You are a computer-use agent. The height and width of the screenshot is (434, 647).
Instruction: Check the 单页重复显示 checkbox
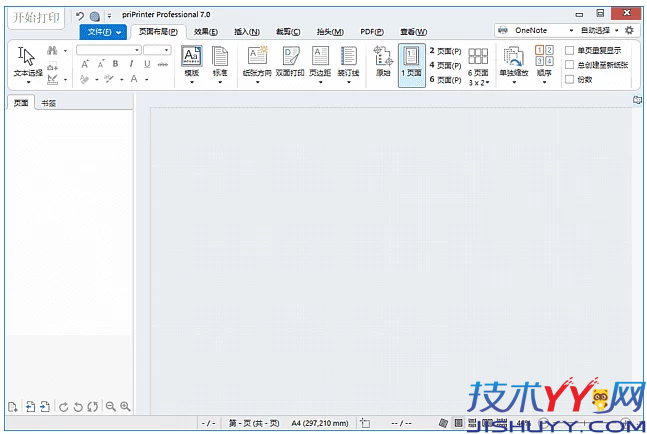pyautogui.click(x=569, y=51)
